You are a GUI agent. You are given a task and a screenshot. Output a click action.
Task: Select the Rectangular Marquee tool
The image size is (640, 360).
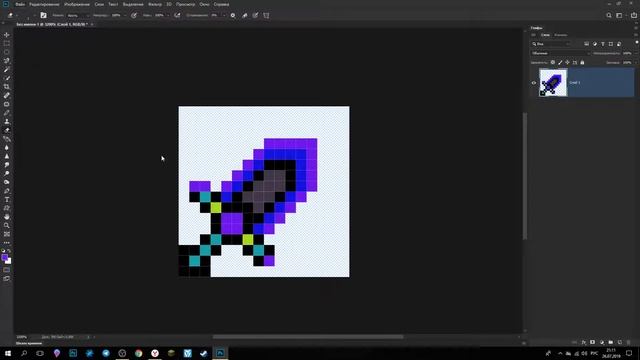(7, 43)
